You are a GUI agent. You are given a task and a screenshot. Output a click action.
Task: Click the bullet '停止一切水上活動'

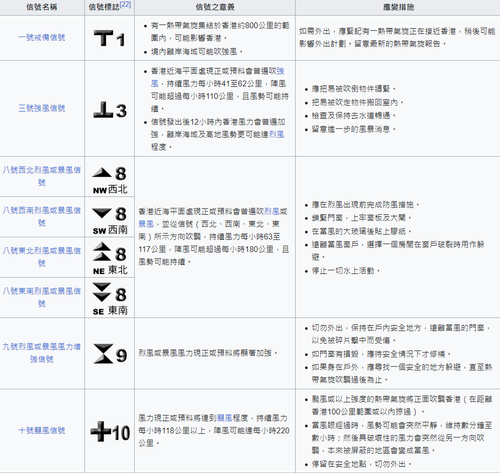click(346, 271)
